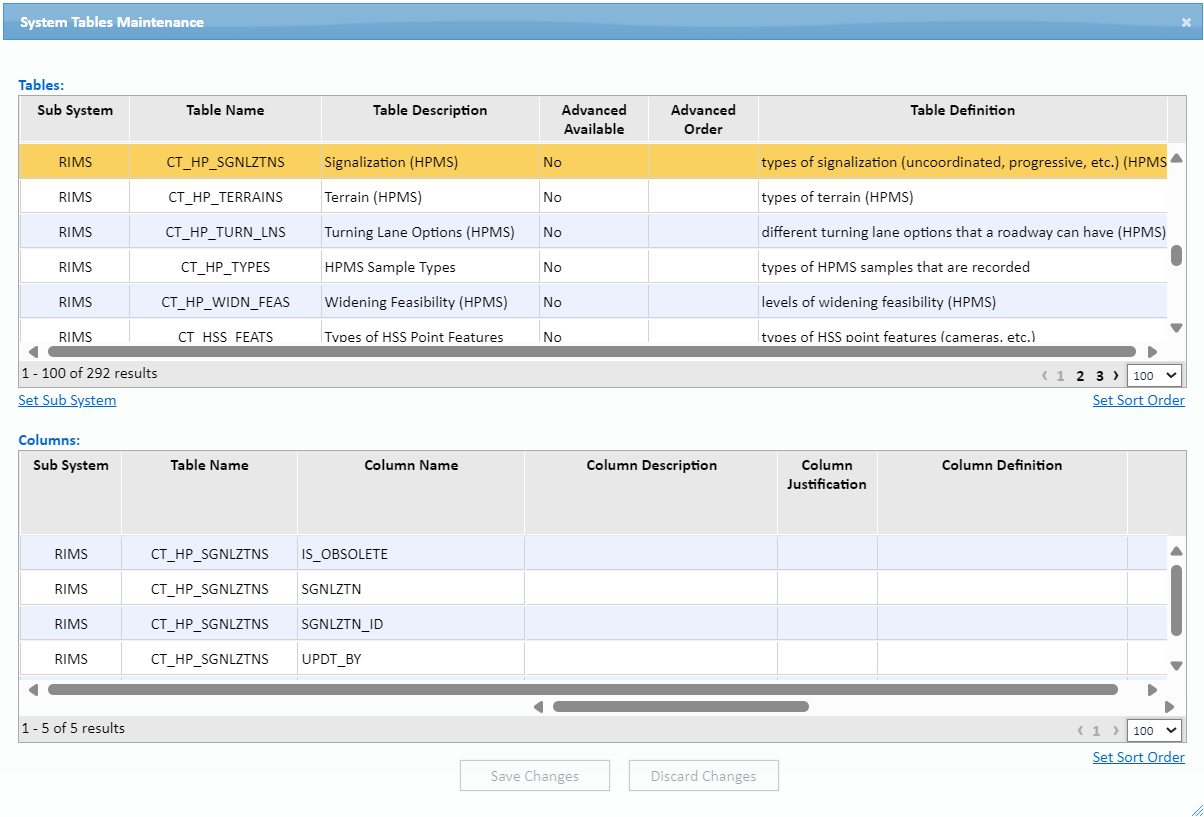Click Columns grid lower horizontal scroll left arrow
1204x817 pixels.
point(538,707)
